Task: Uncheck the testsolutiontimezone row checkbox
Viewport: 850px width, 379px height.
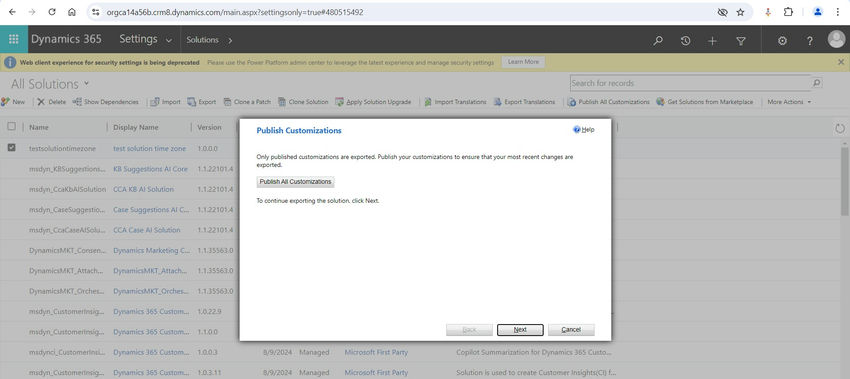Action: tap(11, 147)
